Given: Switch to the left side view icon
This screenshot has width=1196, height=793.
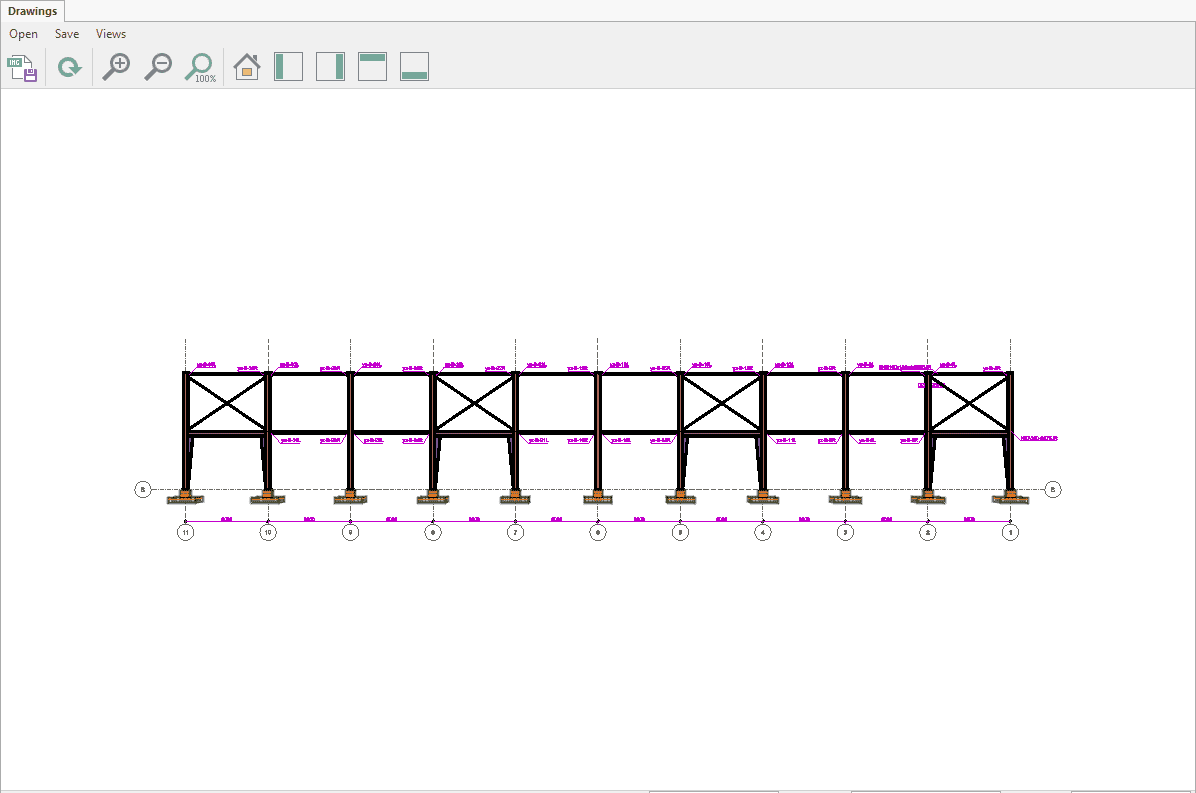Looking at the screenshot, I should [x=288, y=67].
